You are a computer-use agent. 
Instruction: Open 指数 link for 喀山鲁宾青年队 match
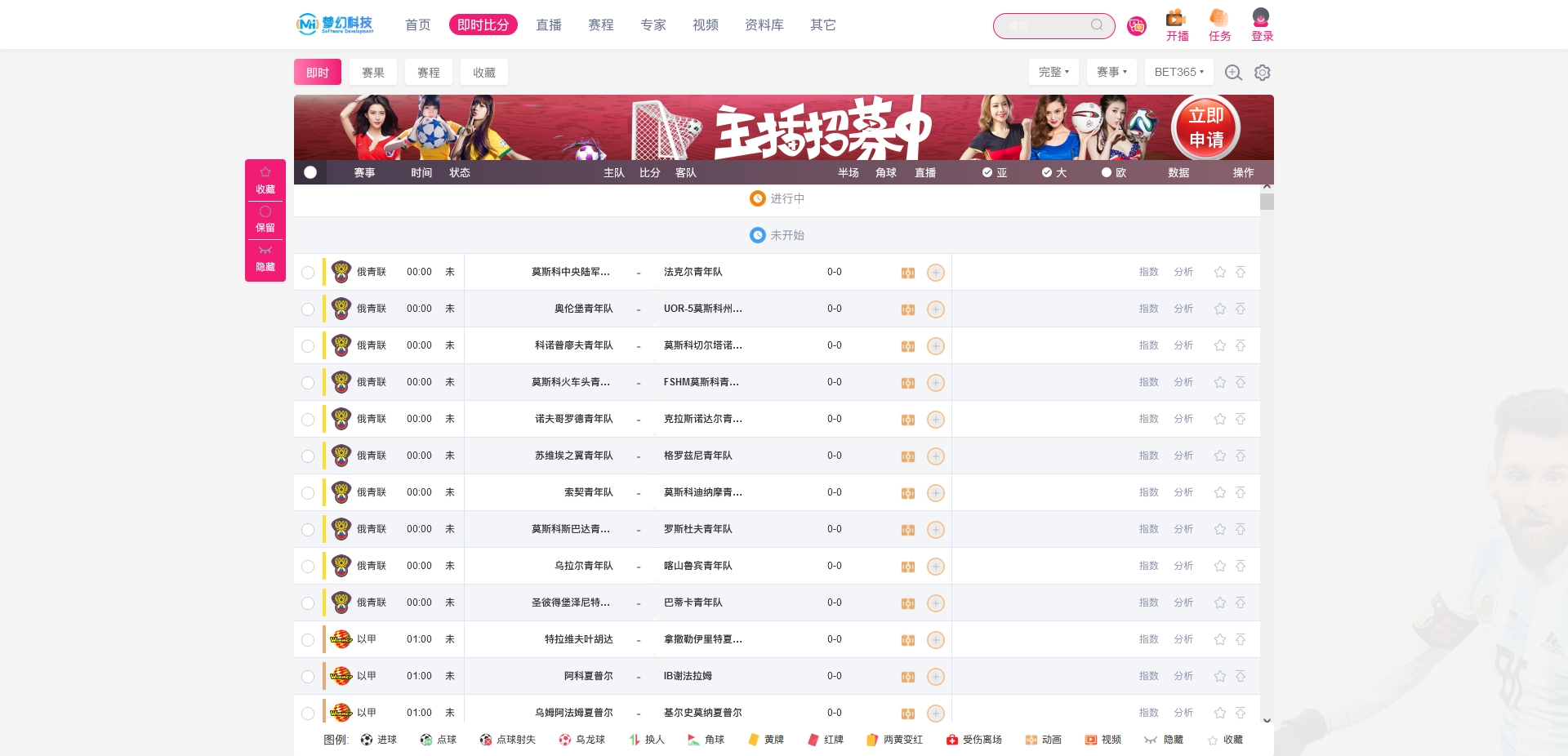tap(1149, 566)
